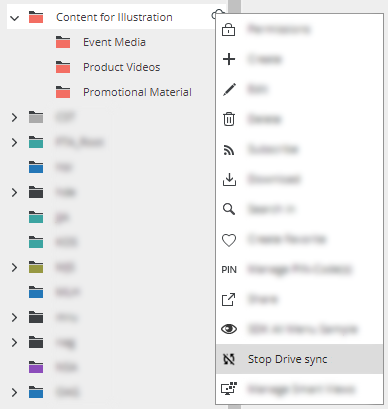Click the gray folder icon
388x409 pixels.
36,117
